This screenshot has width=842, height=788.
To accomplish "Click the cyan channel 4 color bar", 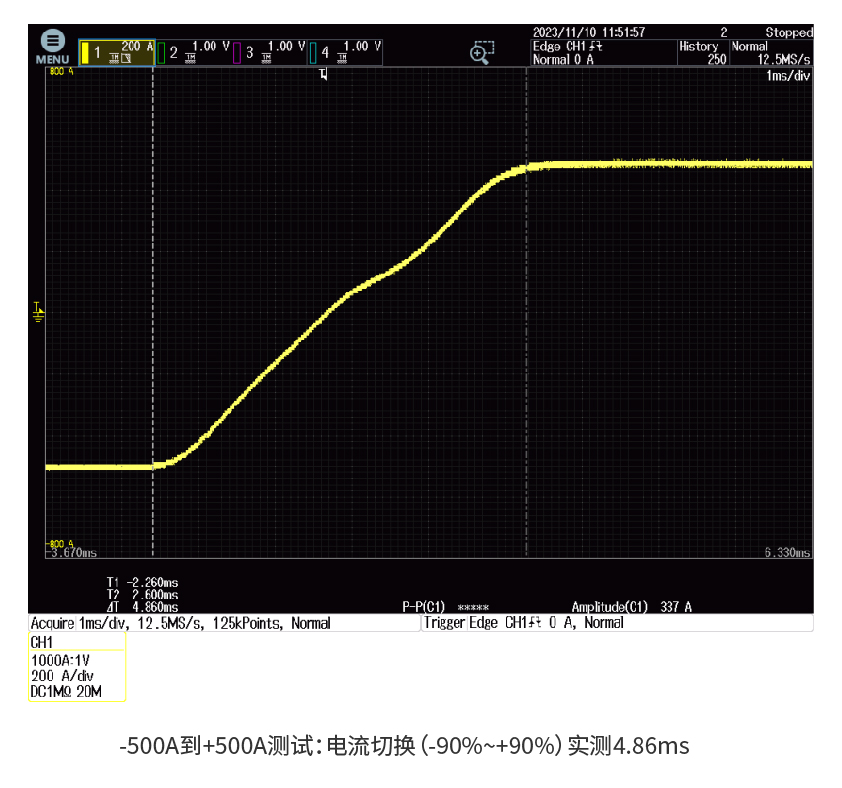I will pyautogui.click(x=313, y=53).
